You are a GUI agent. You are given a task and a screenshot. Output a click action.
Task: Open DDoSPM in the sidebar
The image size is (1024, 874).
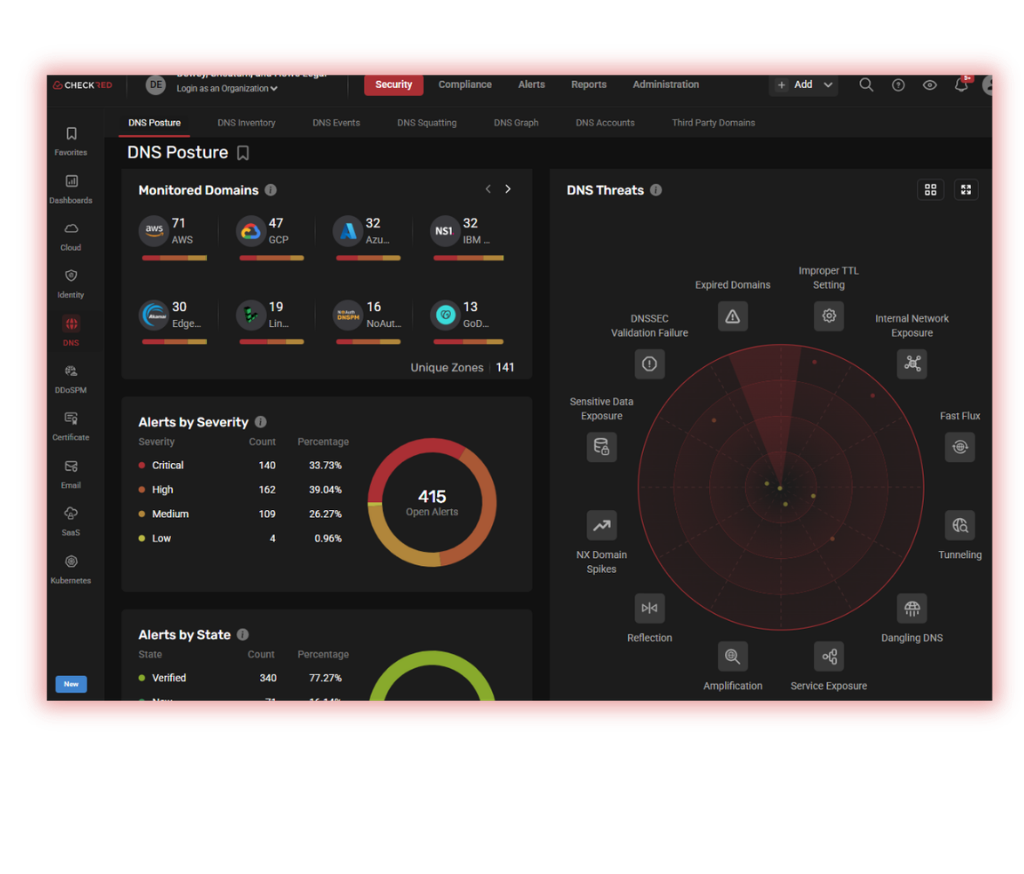point(71,378)
